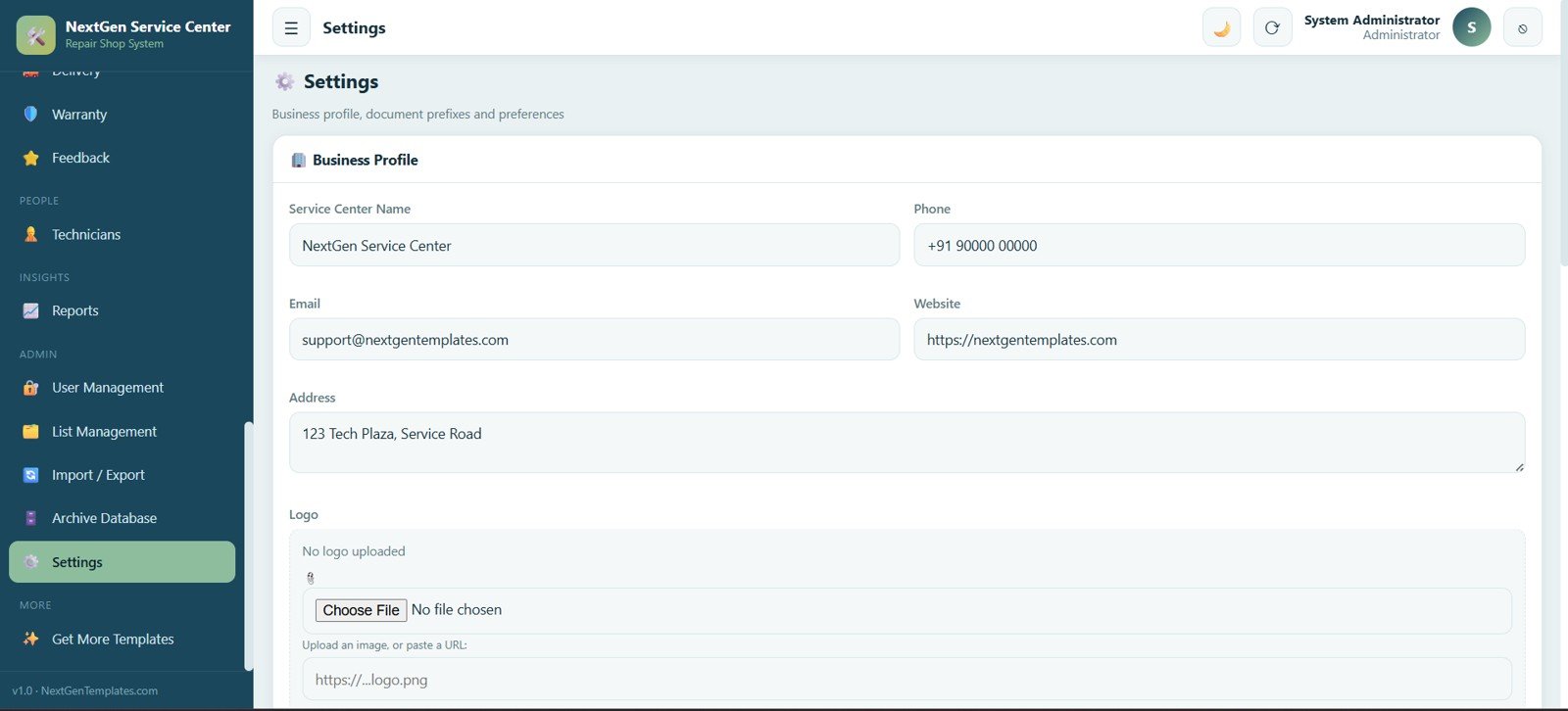Viewport: 1568px width, 711px height.
Task: Open the Feedback menu item
Action: 122,158
